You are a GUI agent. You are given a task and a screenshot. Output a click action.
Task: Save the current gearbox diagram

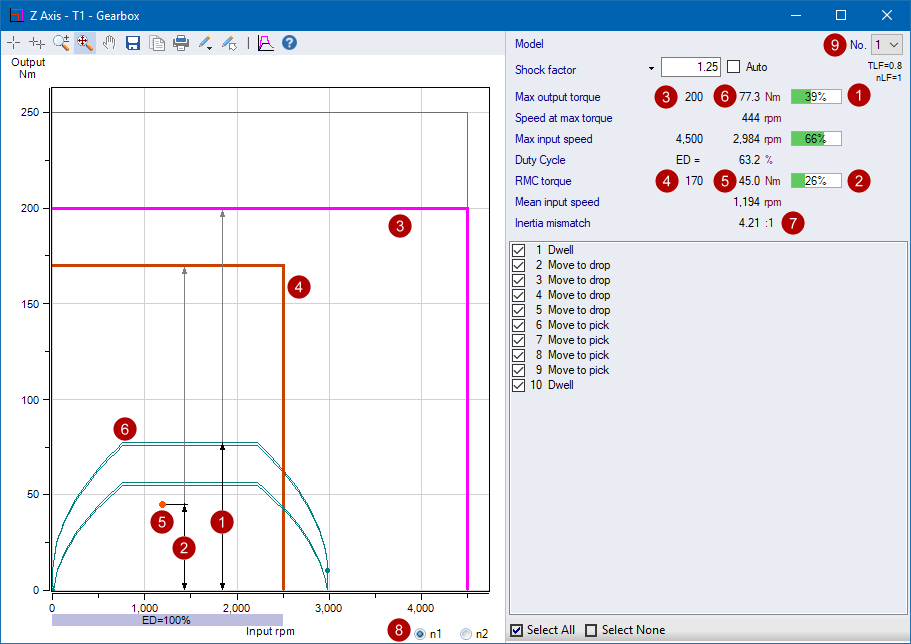[x=132, y=42]
